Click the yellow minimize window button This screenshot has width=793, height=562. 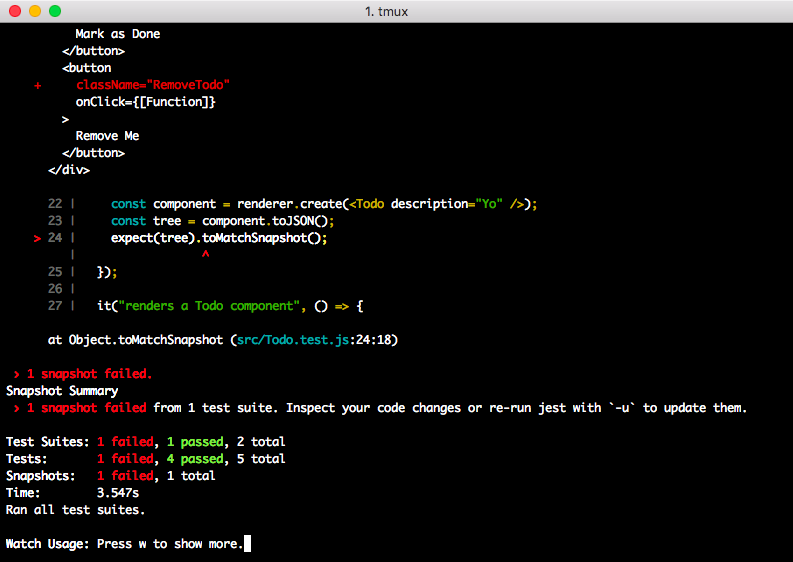[x=34, y=11]
